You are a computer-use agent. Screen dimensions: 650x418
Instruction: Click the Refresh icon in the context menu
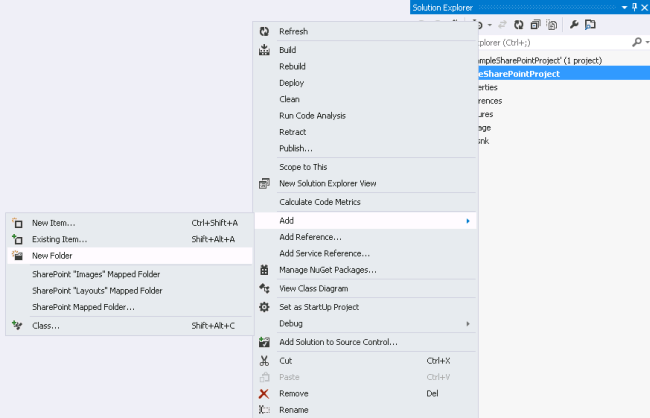tap(264, 32)
